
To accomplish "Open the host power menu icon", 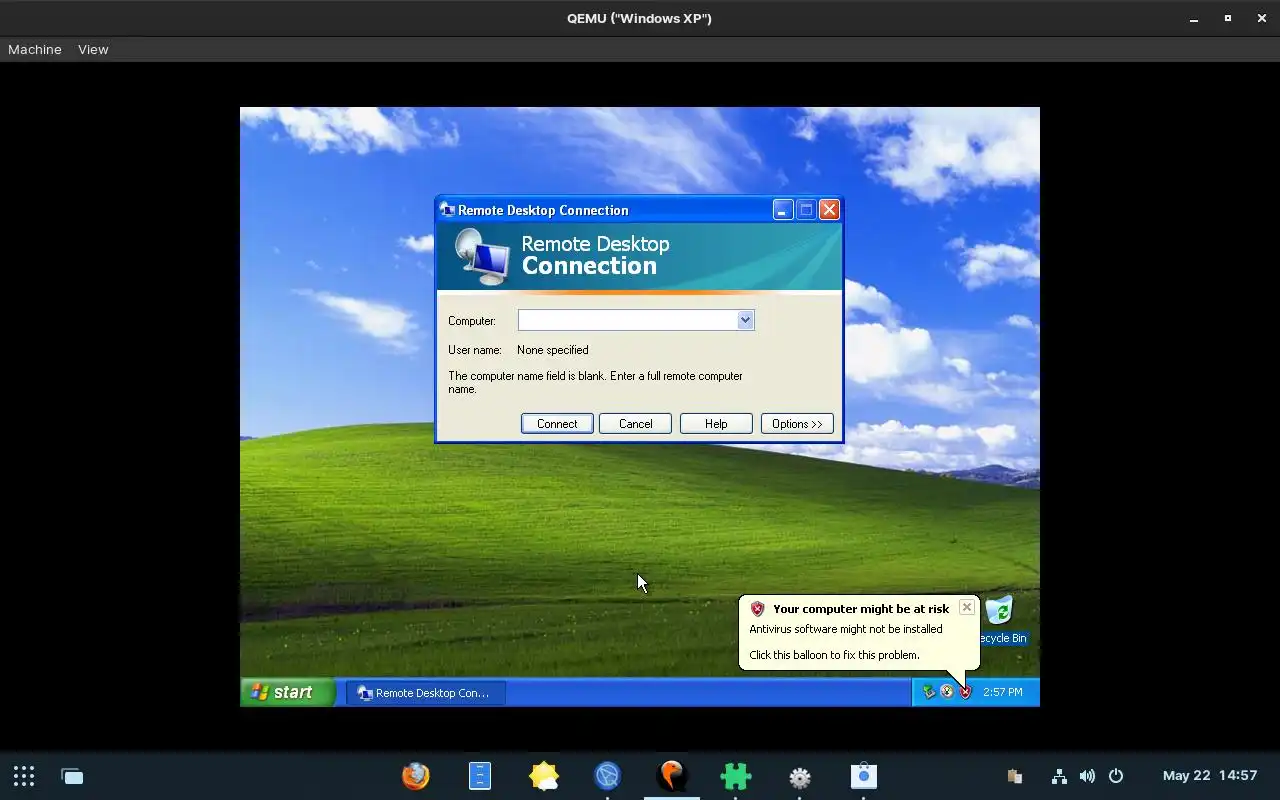I will [1116, 776].
